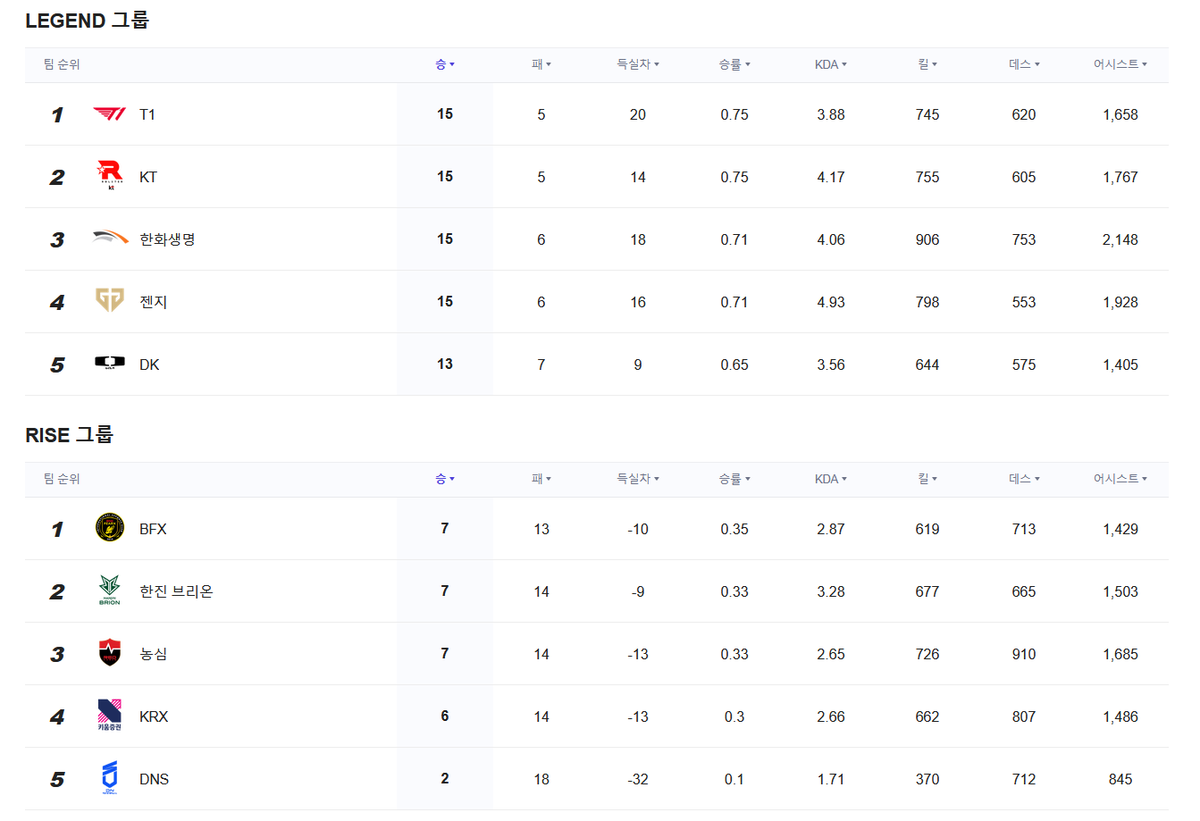Open the 젠지 team name link
The image size is (1200, 821).
coord(153,302)
